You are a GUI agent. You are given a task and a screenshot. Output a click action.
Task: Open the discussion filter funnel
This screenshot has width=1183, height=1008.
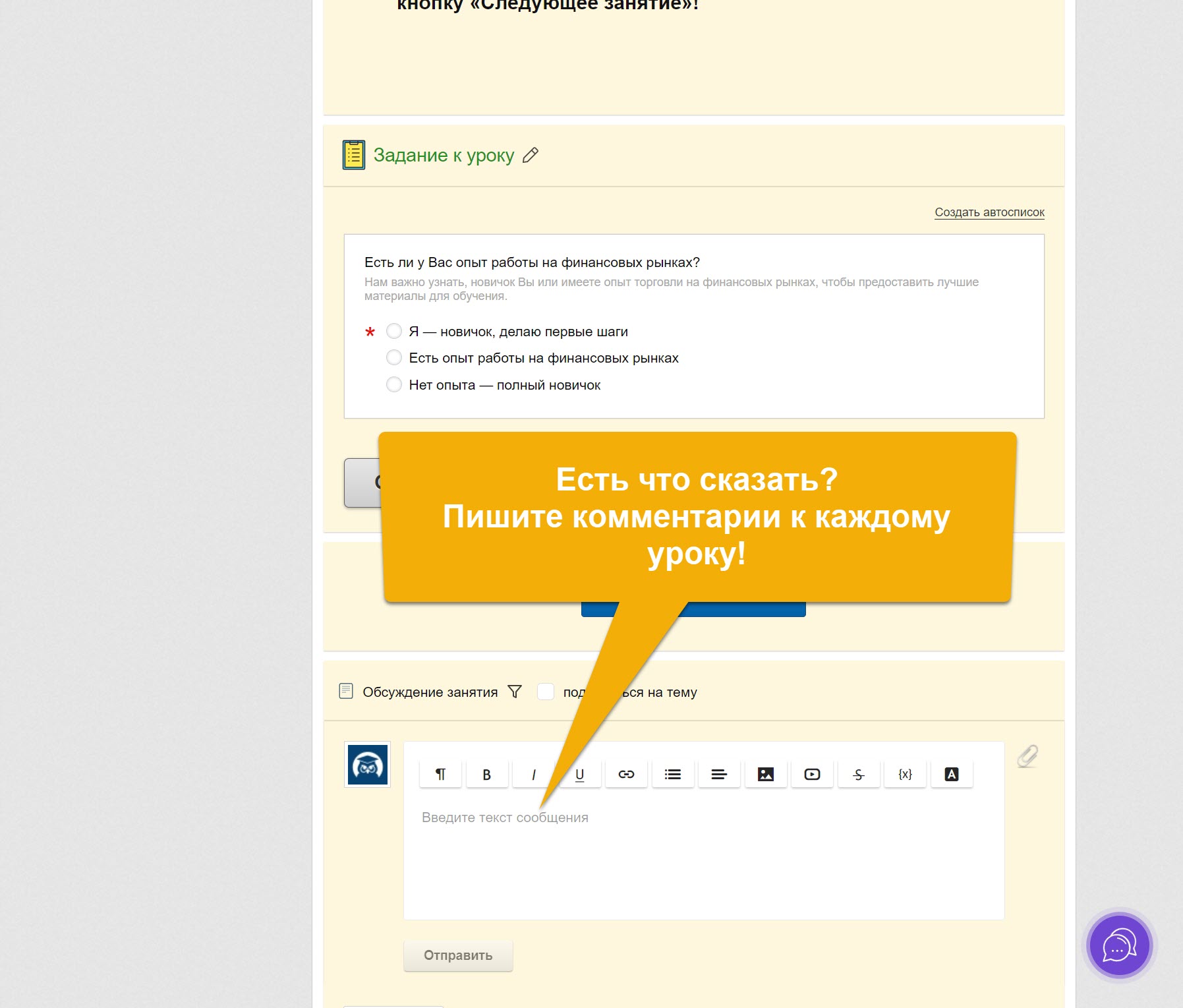(515, 692)
